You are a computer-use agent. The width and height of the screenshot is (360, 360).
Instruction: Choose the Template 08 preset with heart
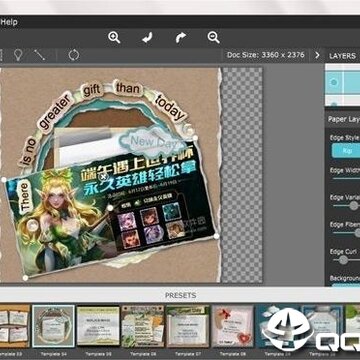click(232, 326)
